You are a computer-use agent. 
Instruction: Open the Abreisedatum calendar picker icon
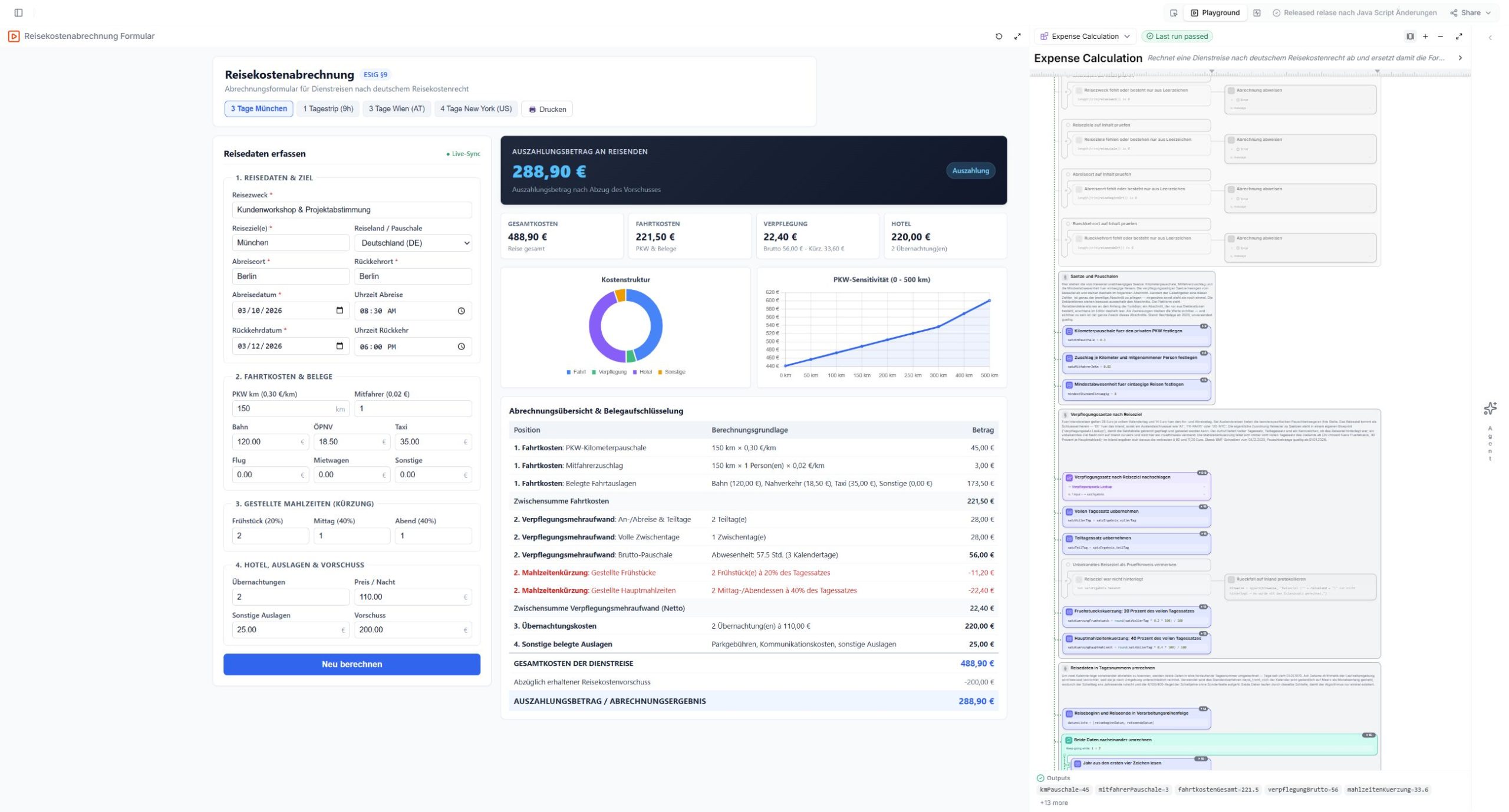coord(340,311)
